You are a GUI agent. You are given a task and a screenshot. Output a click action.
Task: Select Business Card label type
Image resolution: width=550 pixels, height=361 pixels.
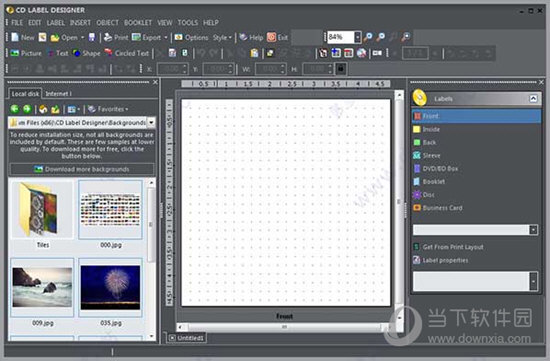[438, 208]
